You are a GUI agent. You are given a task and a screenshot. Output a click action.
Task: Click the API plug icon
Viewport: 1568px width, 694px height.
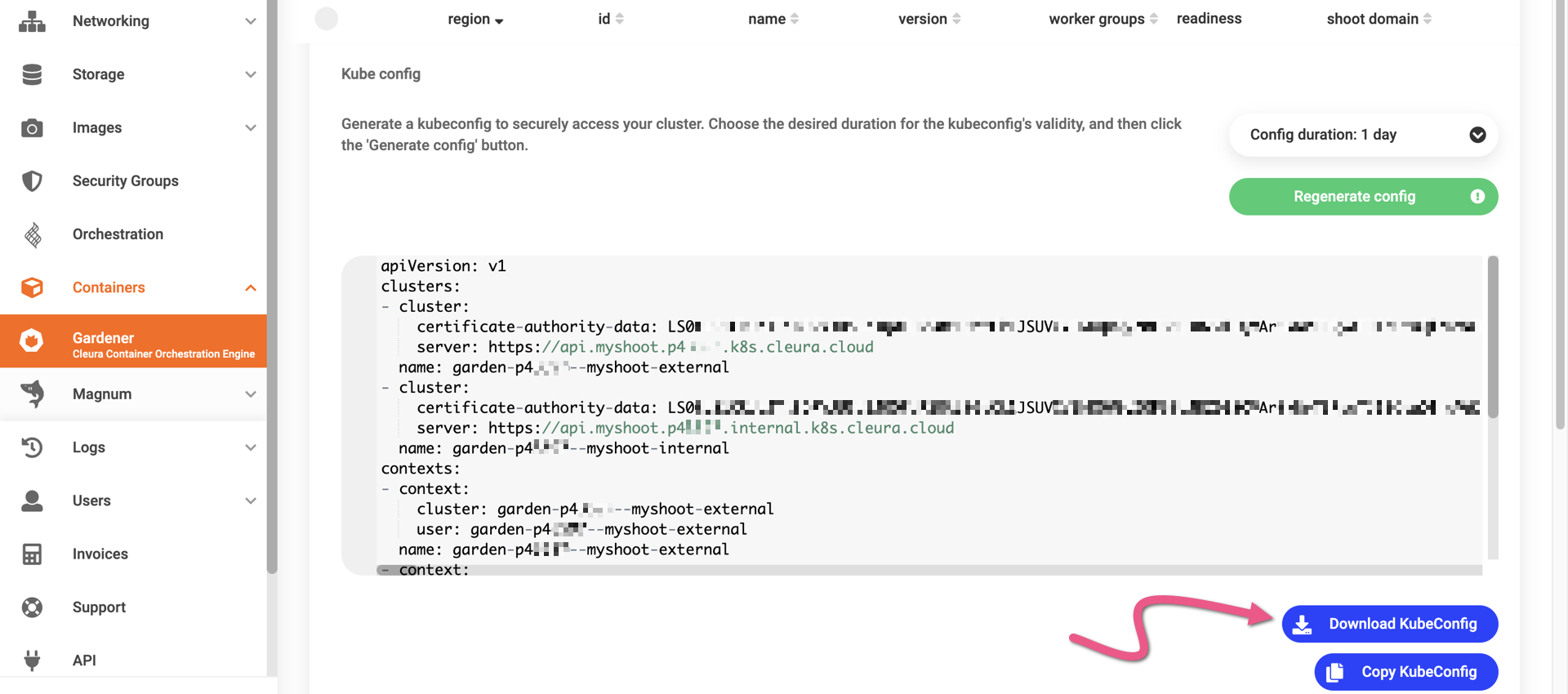[32, 660]
